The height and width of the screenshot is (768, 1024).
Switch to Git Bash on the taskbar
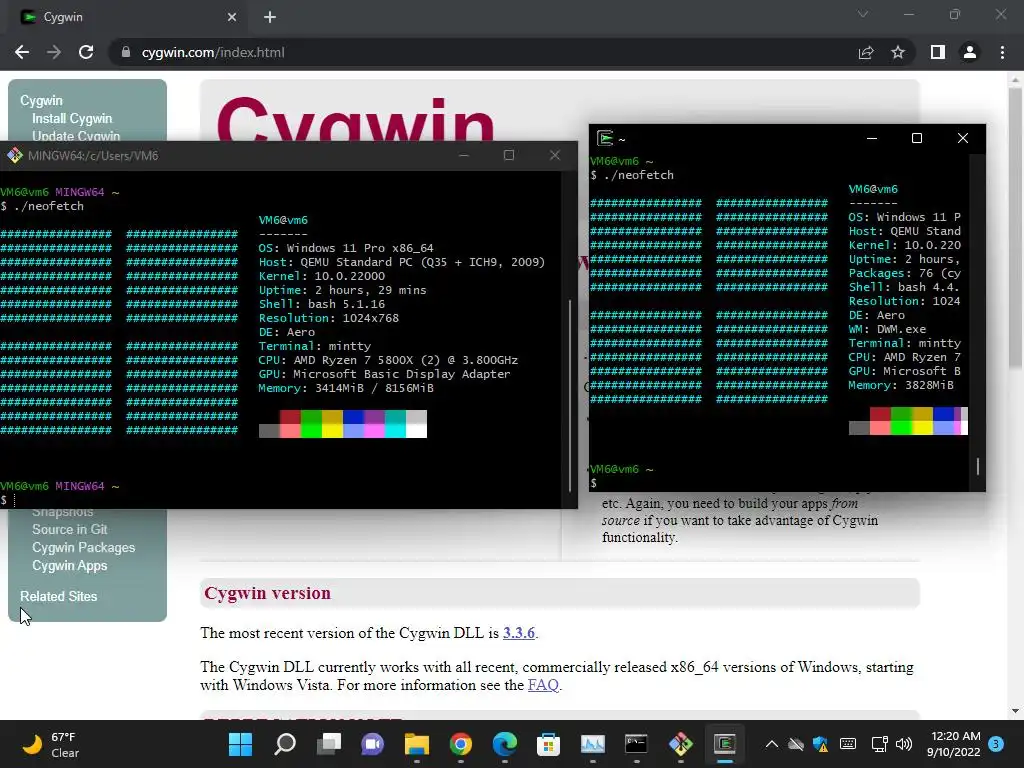[680, 744]
